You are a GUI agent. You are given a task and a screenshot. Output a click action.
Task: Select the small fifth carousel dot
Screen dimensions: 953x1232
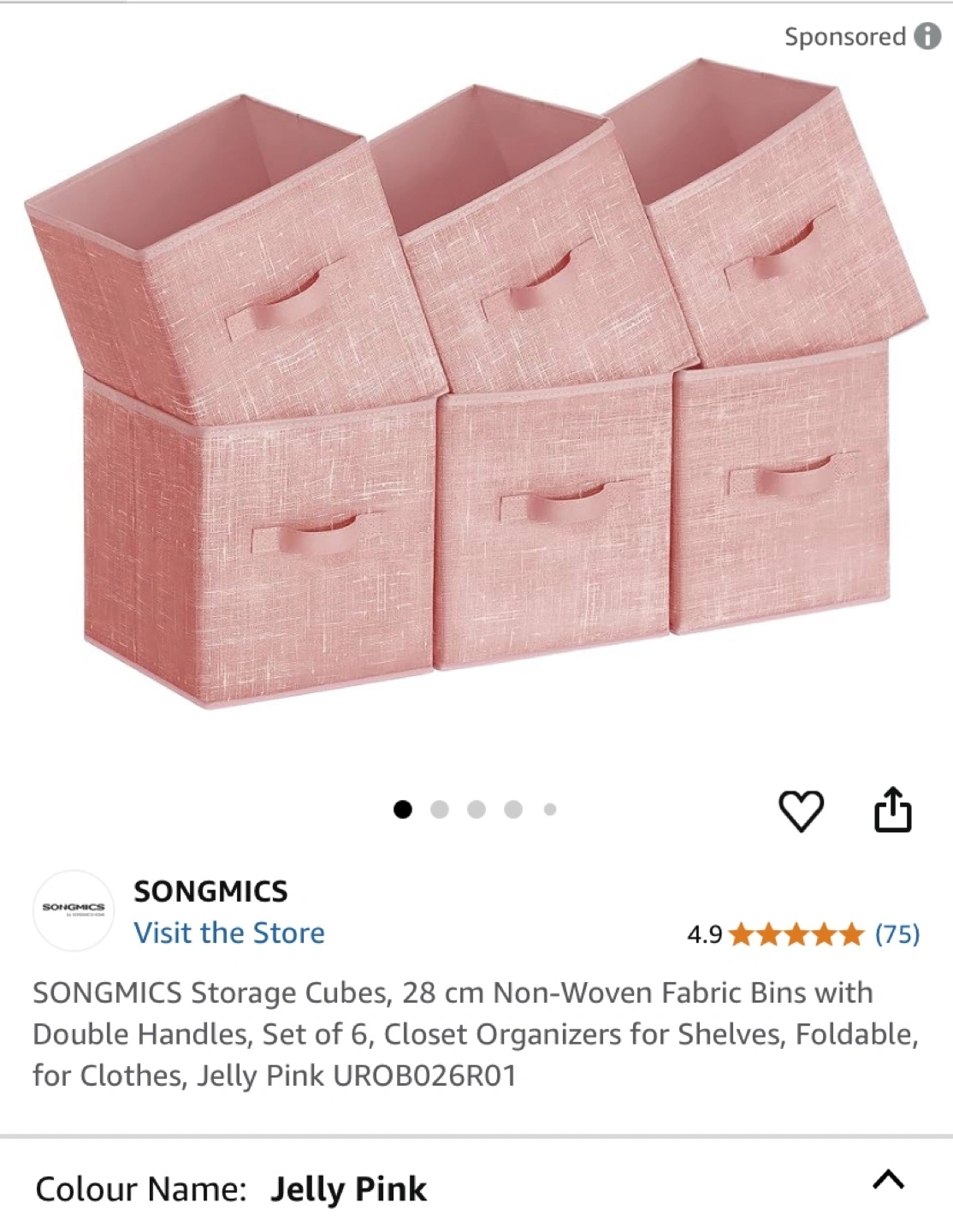pyautogui.click(x=550, y=809)
